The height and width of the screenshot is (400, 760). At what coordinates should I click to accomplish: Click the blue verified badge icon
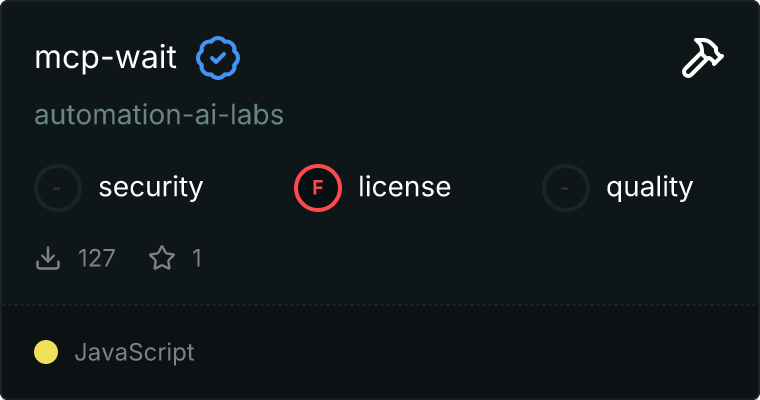coord(217,59)
